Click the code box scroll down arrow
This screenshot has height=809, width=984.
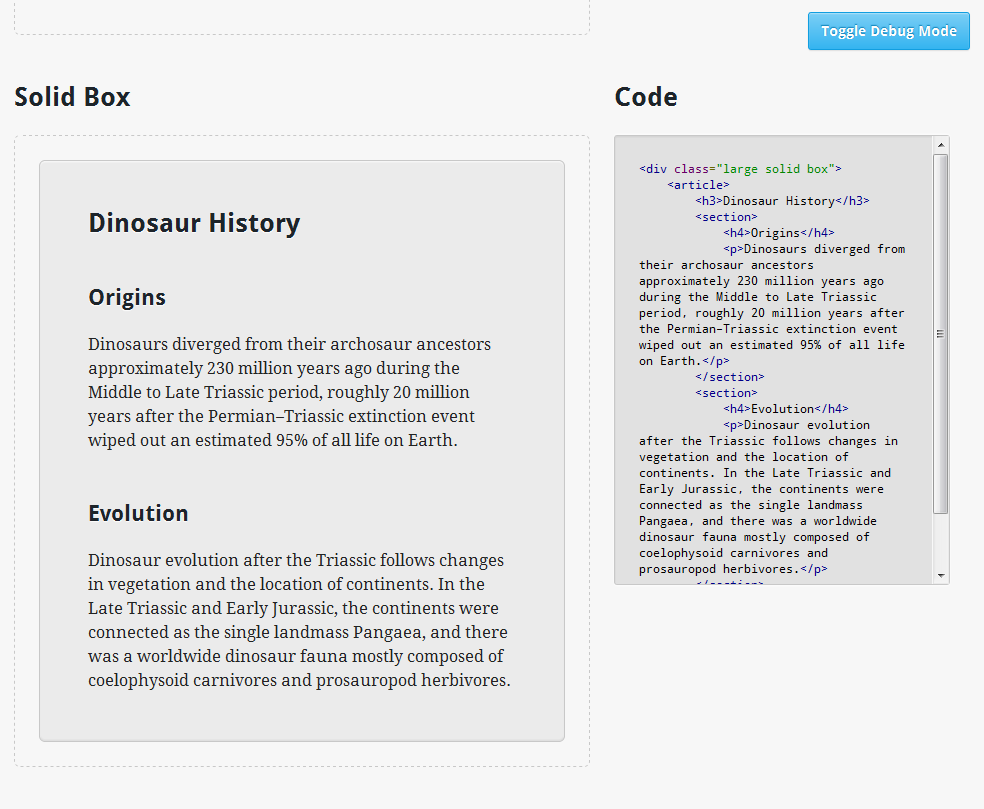click(940, 576)
